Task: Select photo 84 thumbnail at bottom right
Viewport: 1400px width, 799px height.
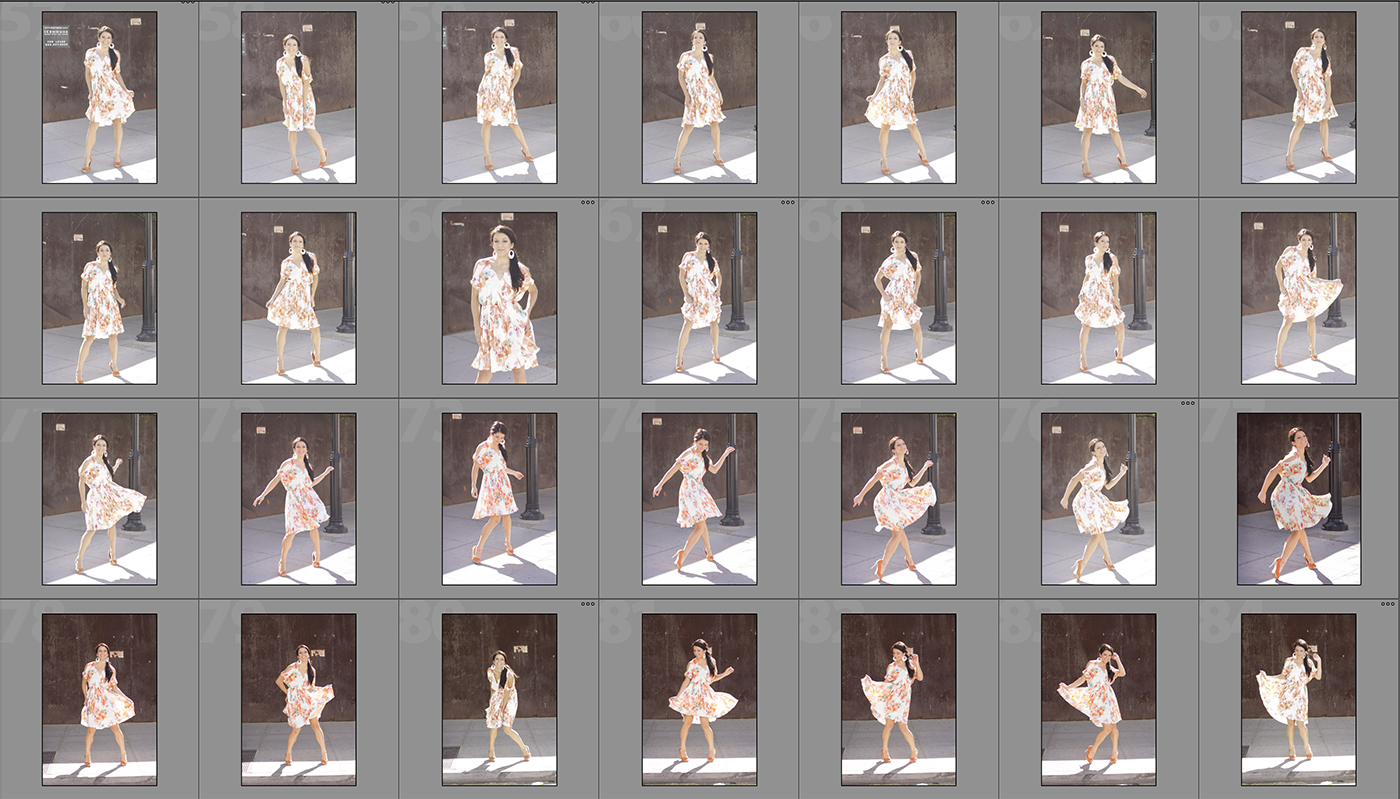Action: pyautogui.click(x=1298, y=699)
